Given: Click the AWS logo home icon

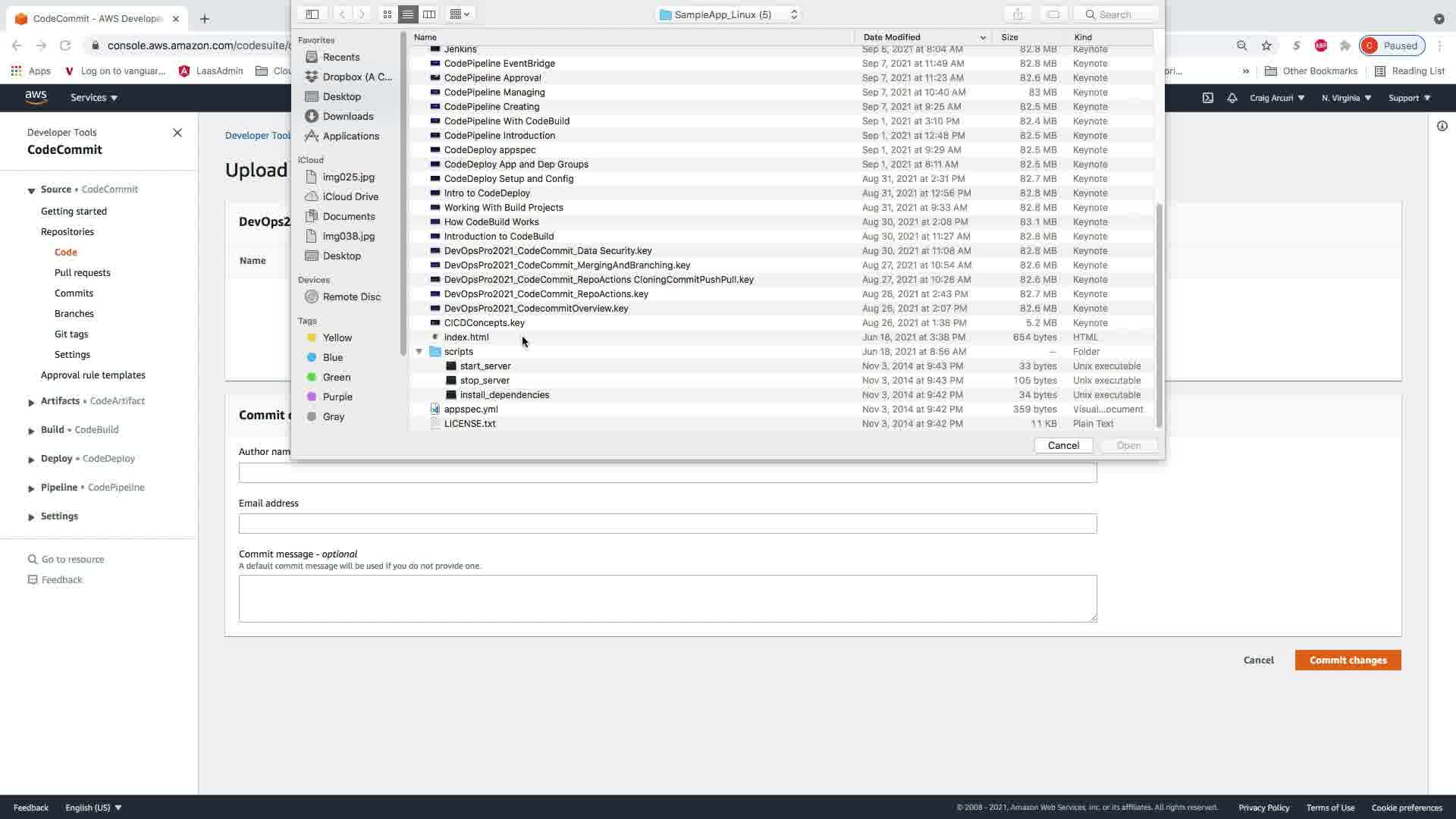Looking at the screenshot, I should (x=36, y=97).
